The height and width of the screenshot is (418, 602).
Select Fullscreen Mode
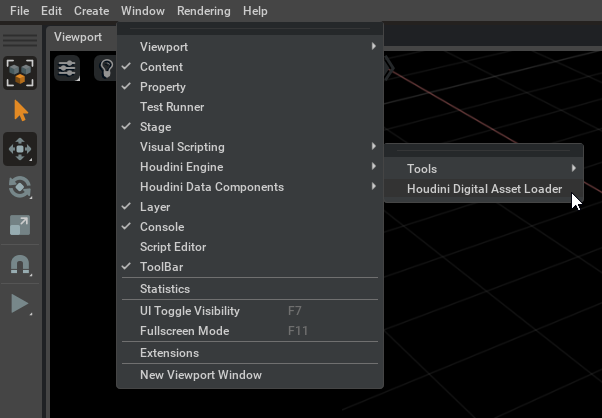(x=250, y=330)
